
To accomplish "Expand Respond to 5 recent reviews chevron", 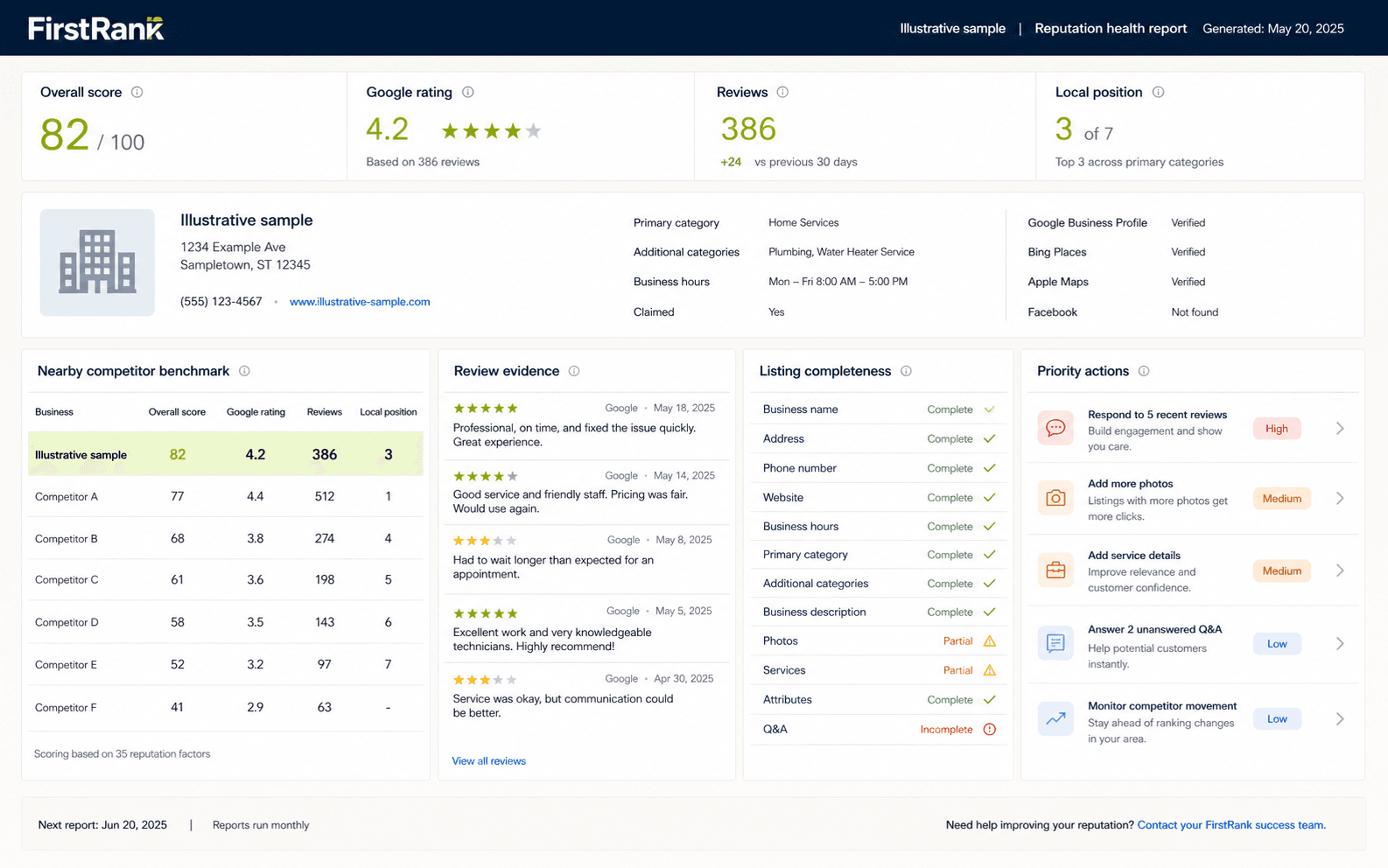I will (x=1340, y=428).
